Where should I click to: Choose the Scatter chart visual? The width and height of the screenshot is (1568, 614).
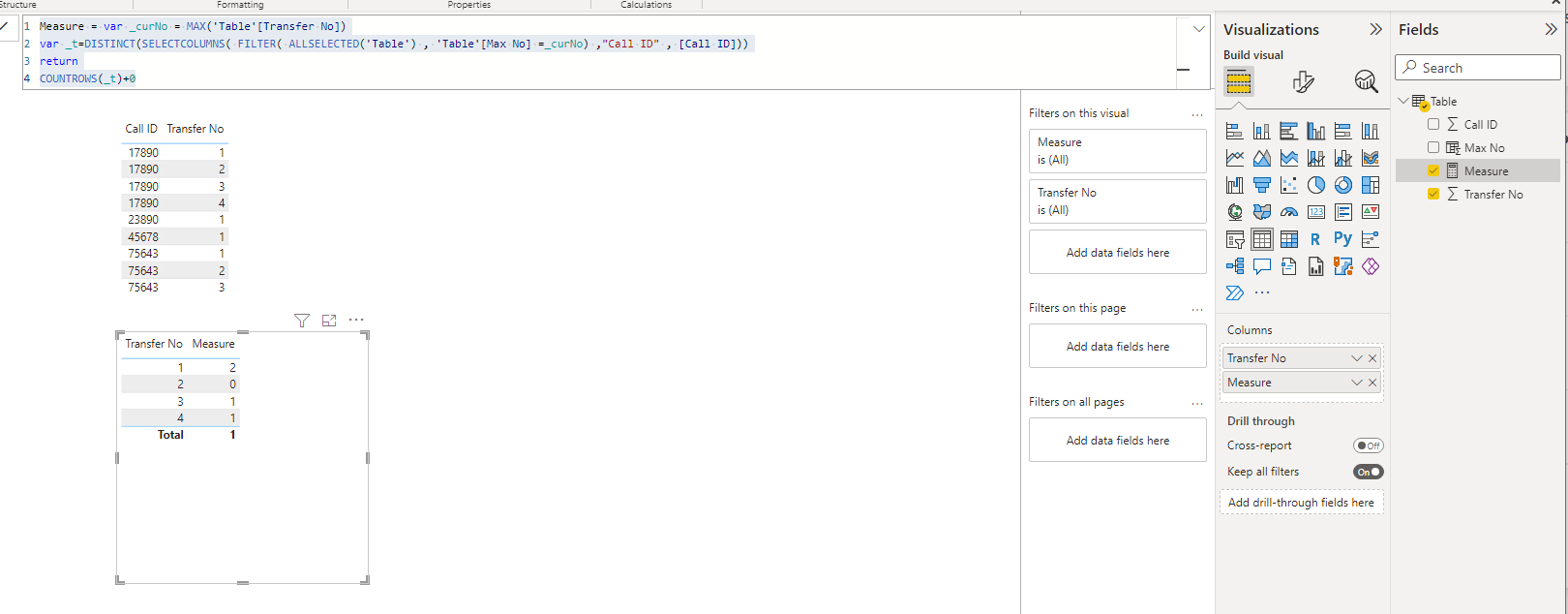pyautogui.click(x=1289, y=185)
